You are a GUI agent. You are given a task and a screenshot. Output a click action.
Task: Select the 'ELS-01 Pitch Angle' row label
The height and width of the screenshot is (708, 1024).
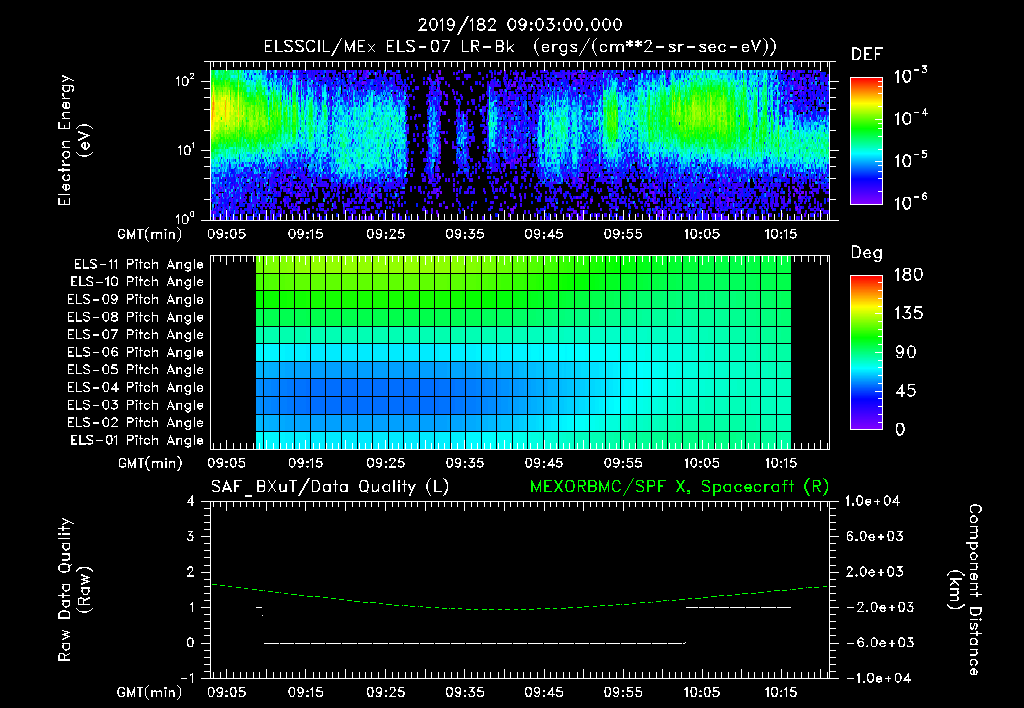click(x=136, y=440)
